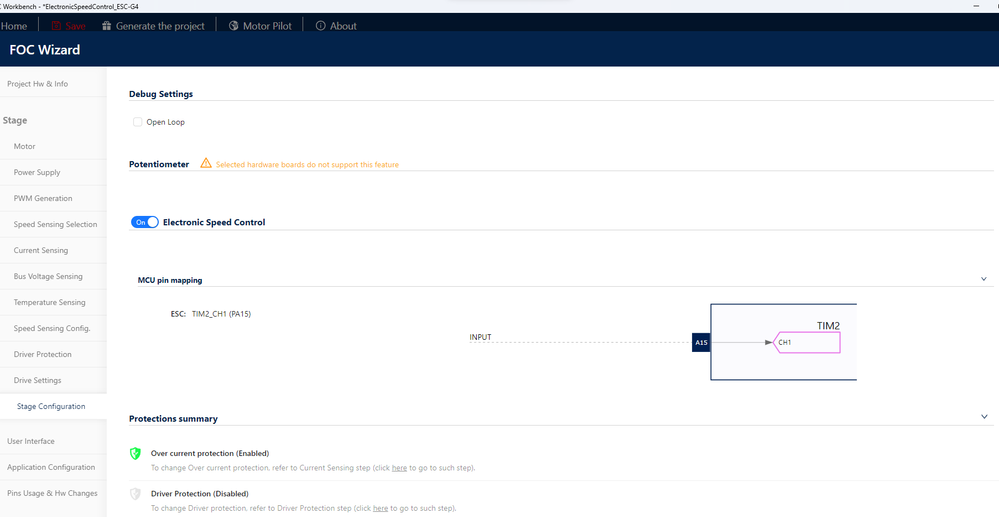Turn off the Electronic Speed Control switch
Viewport: 999px width, 517px height.
click(x=145, y=222)
